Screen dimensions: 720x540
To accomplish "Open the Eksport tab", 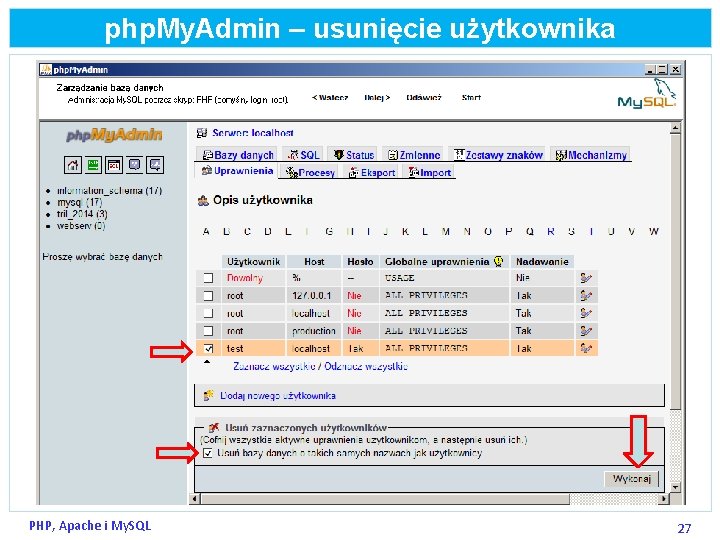I will coord(372,173).
